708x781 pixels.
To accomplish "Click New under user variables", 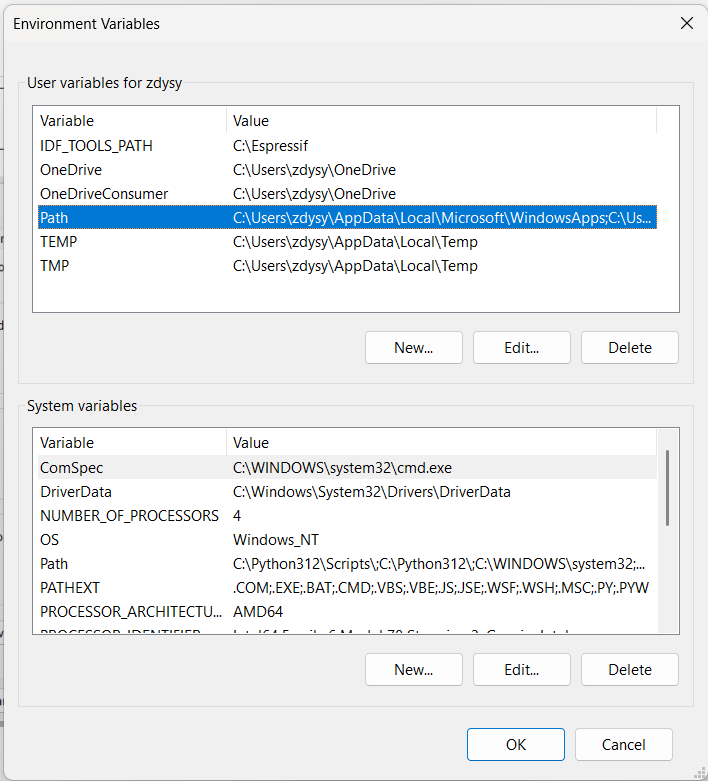I will 413,348.
